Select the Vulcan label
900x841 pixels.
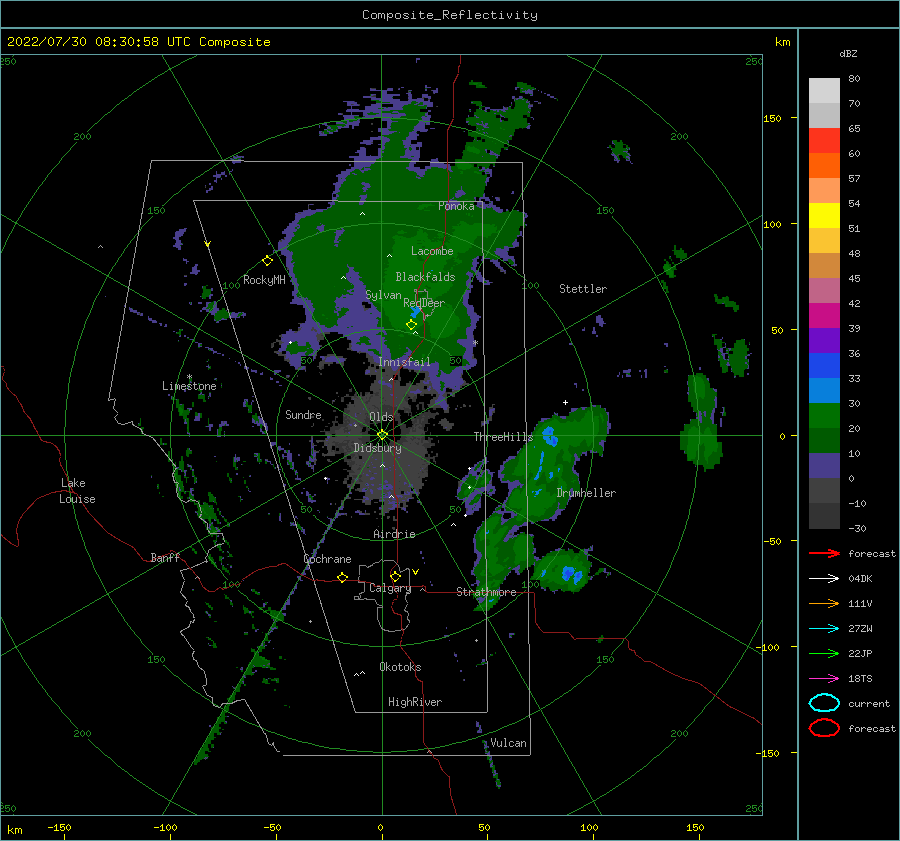tap(509, 743)
